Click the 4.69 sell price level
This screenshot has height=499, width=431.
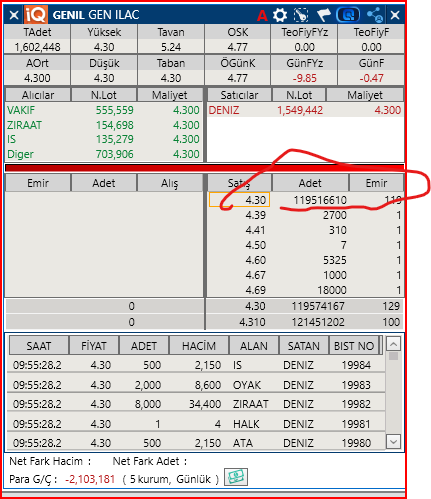[256, 290]
